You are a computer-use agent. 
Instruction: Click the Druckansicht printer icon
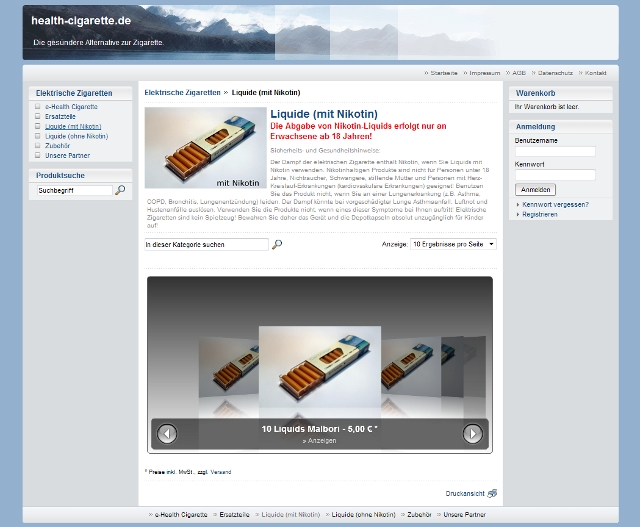[x=492, y=493]
